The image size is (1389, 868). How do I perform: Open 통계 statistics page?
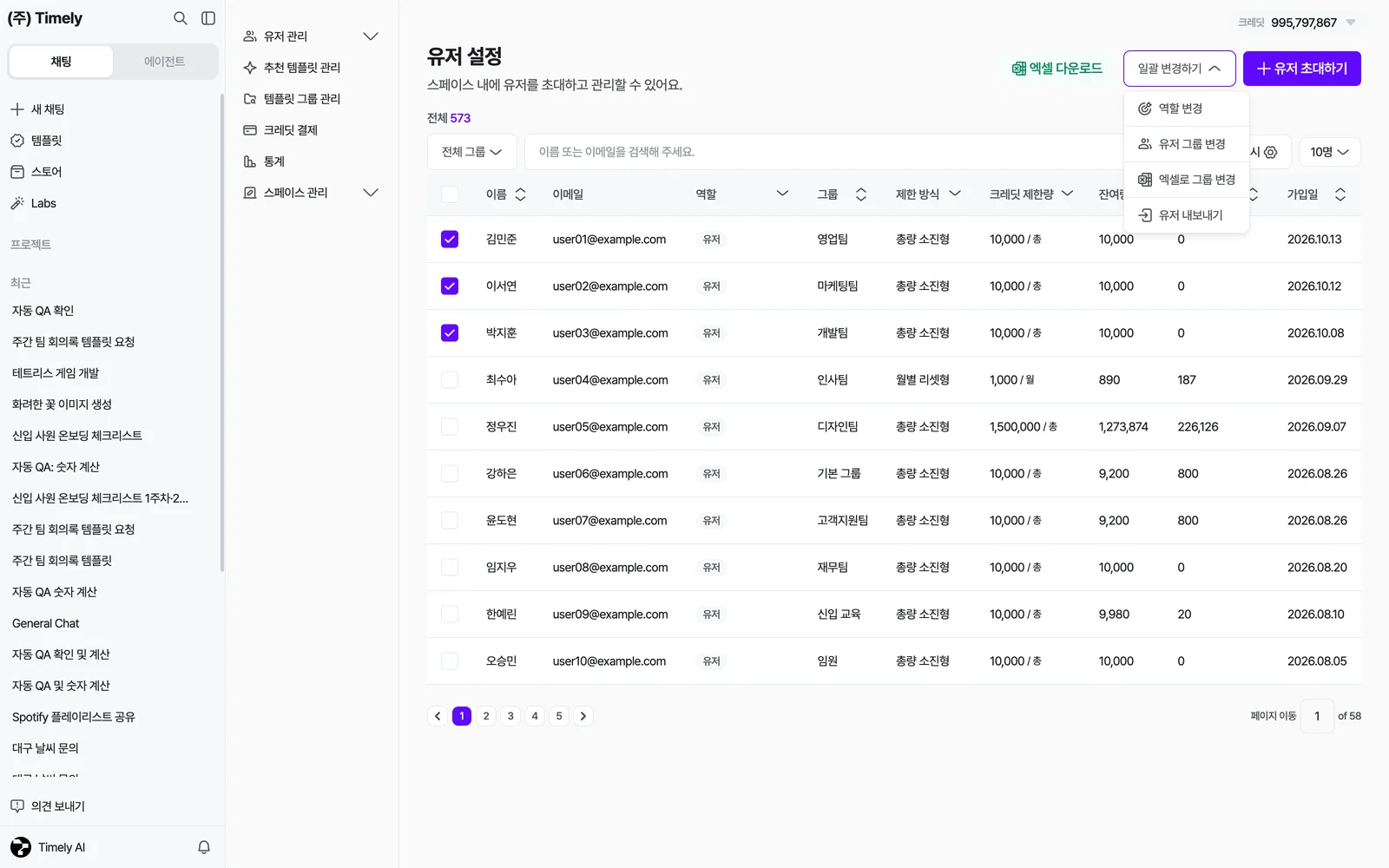pos(264,161)
